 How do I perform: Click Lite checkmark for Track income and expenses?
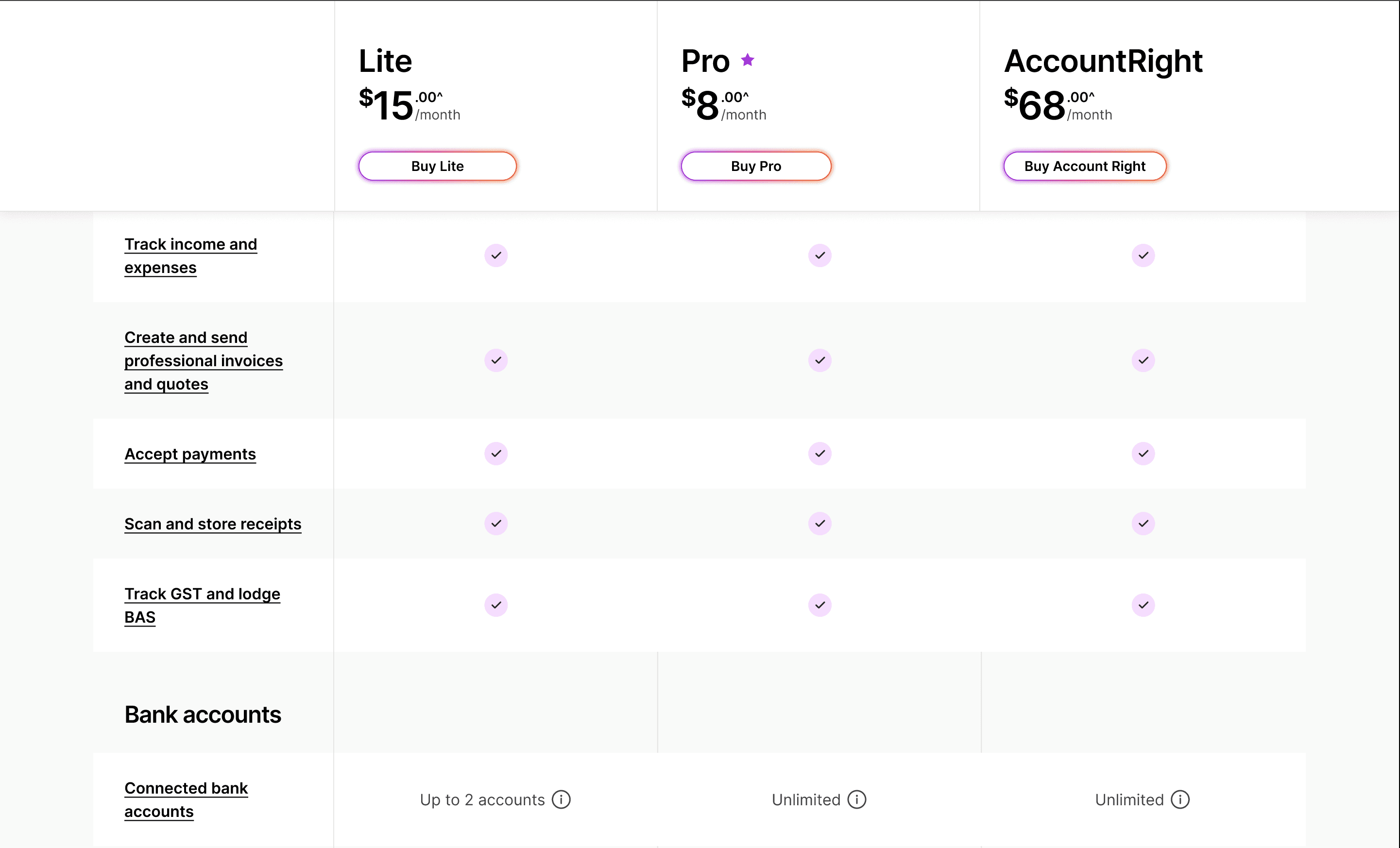pos(495,255)
